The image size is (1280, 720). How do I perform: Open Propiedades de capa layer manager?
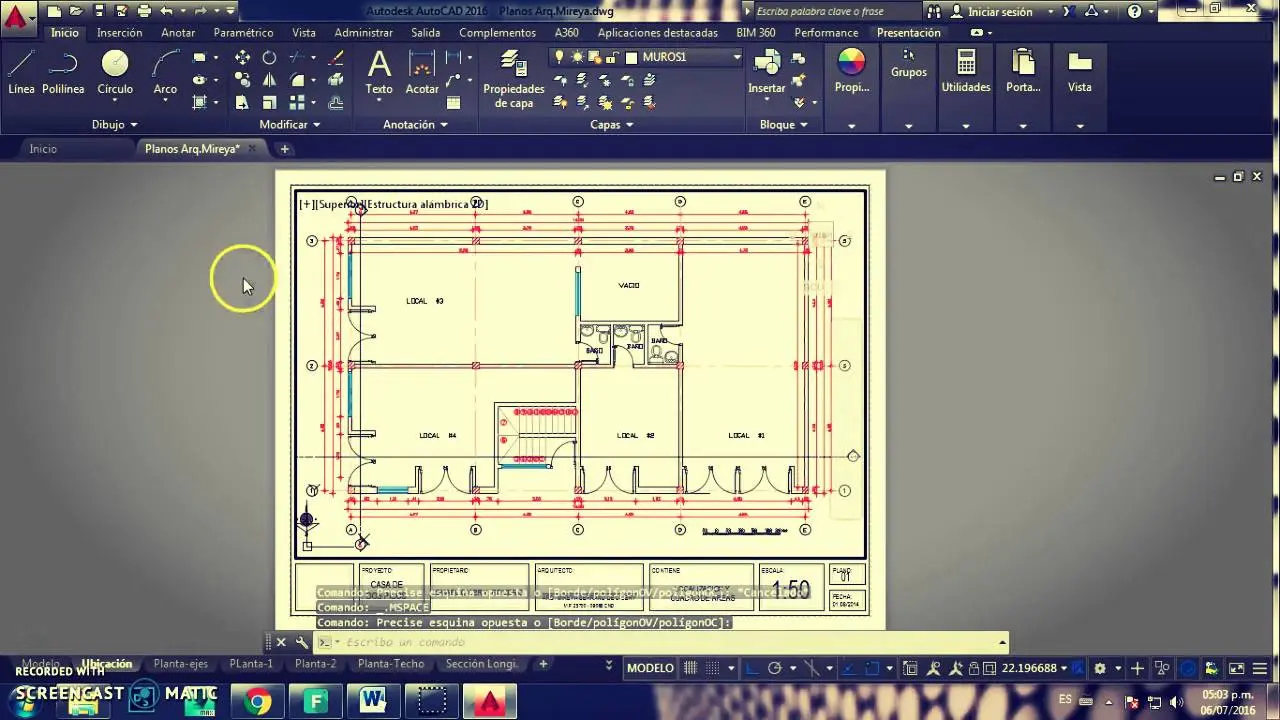(513, 75)
